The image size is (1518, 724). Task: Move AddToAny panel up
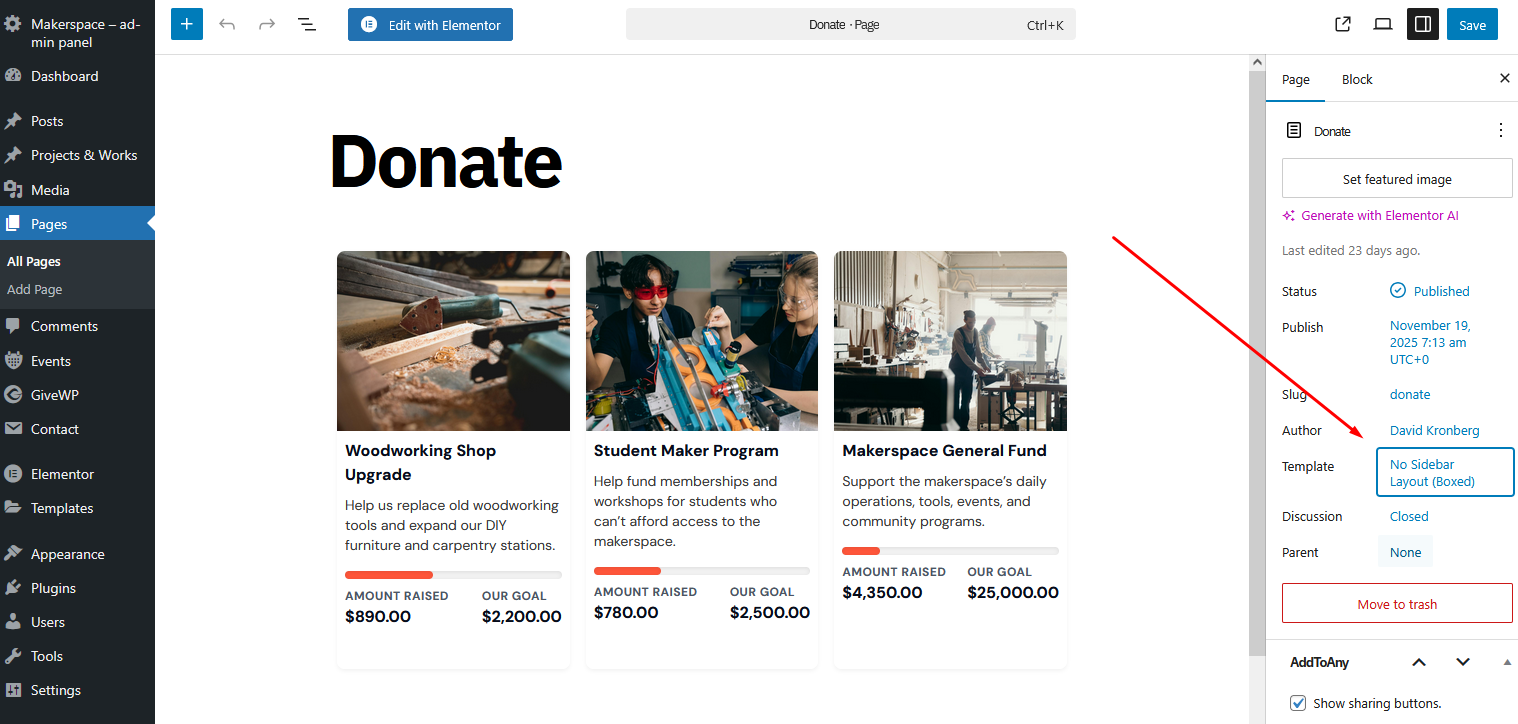[x=1419, y=662]
